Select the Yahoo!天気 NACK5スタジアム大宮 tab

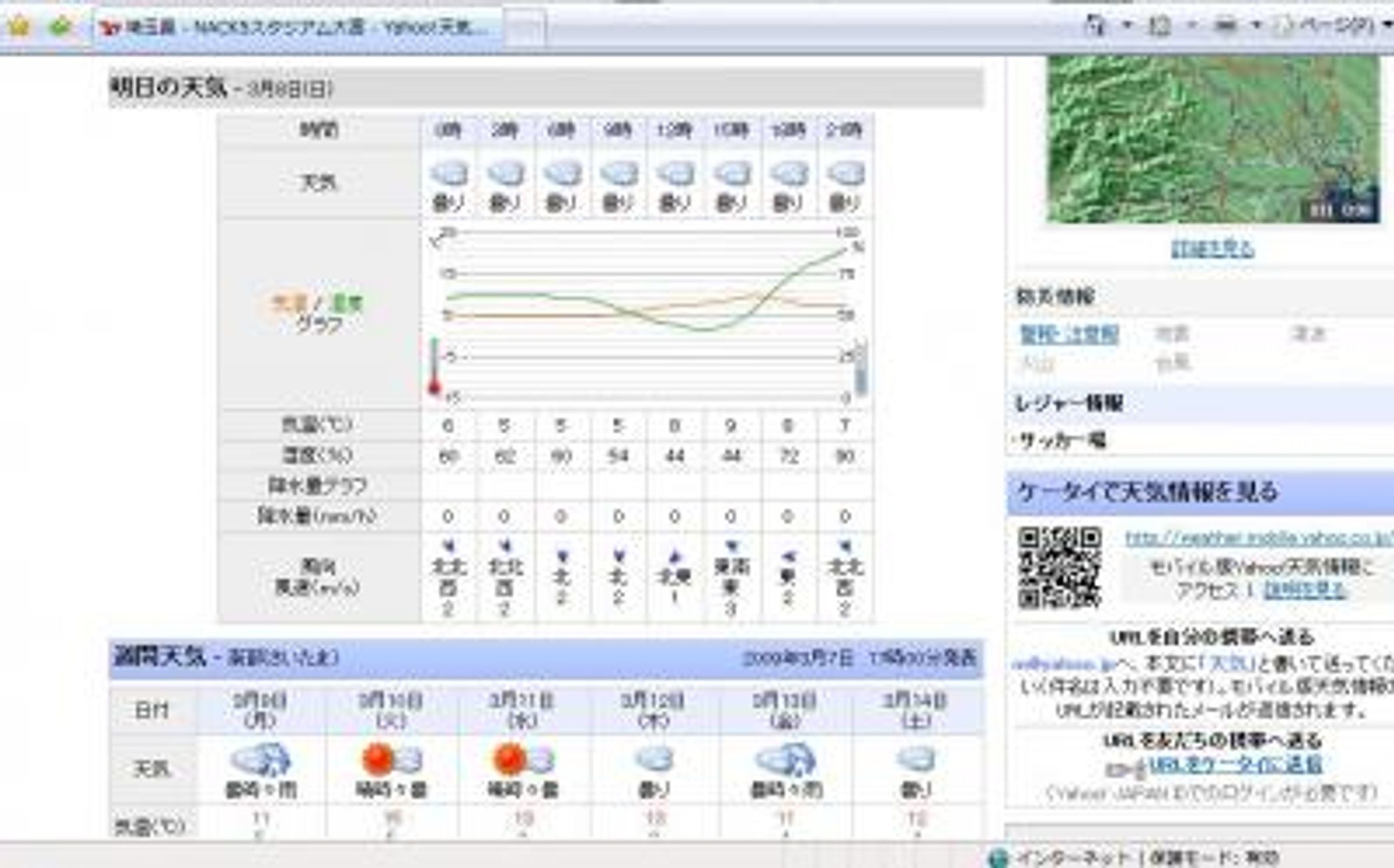coord(297,28)
